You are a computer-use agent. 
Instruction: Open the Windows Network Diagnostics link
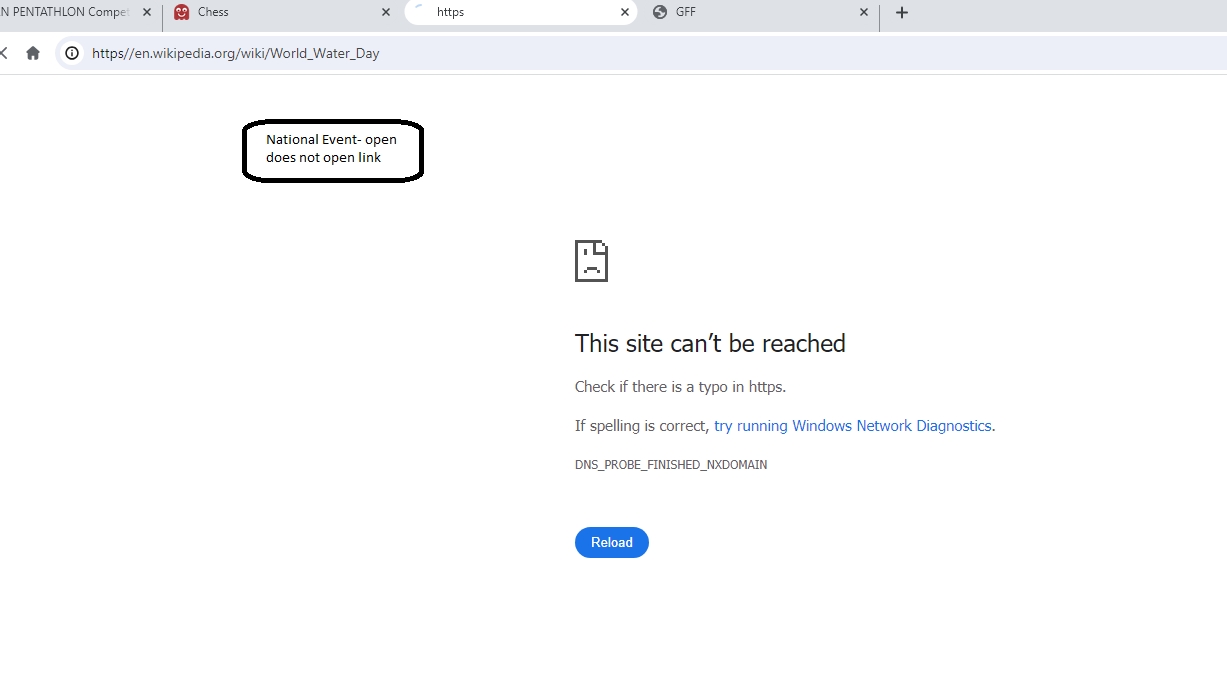852,426
